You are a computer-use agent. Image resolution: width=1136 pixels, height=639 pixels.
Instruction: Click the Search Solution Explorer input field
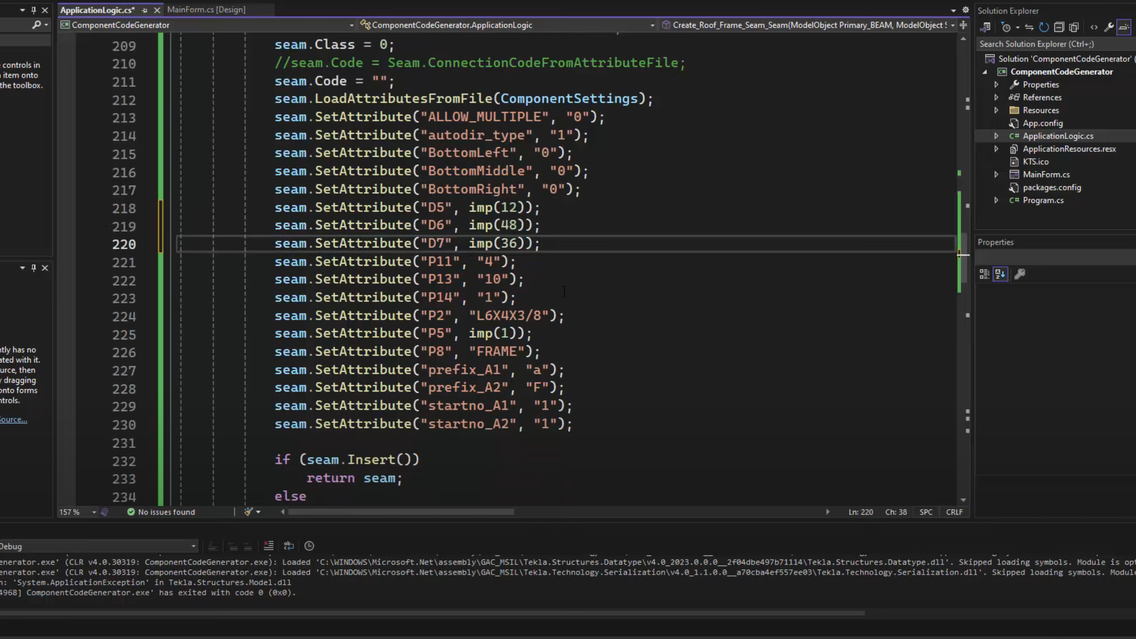(x=1050, y=44)
